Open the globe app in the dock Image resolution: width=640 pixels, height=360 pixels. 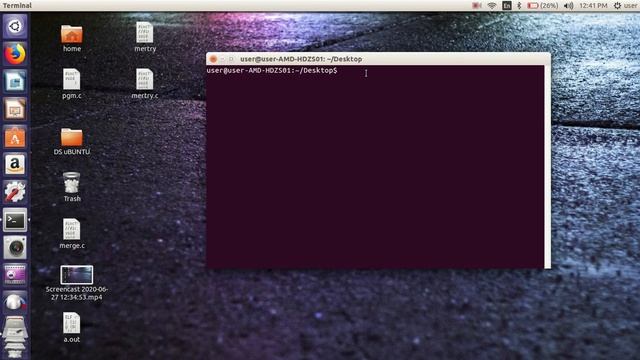click(15, 302)
